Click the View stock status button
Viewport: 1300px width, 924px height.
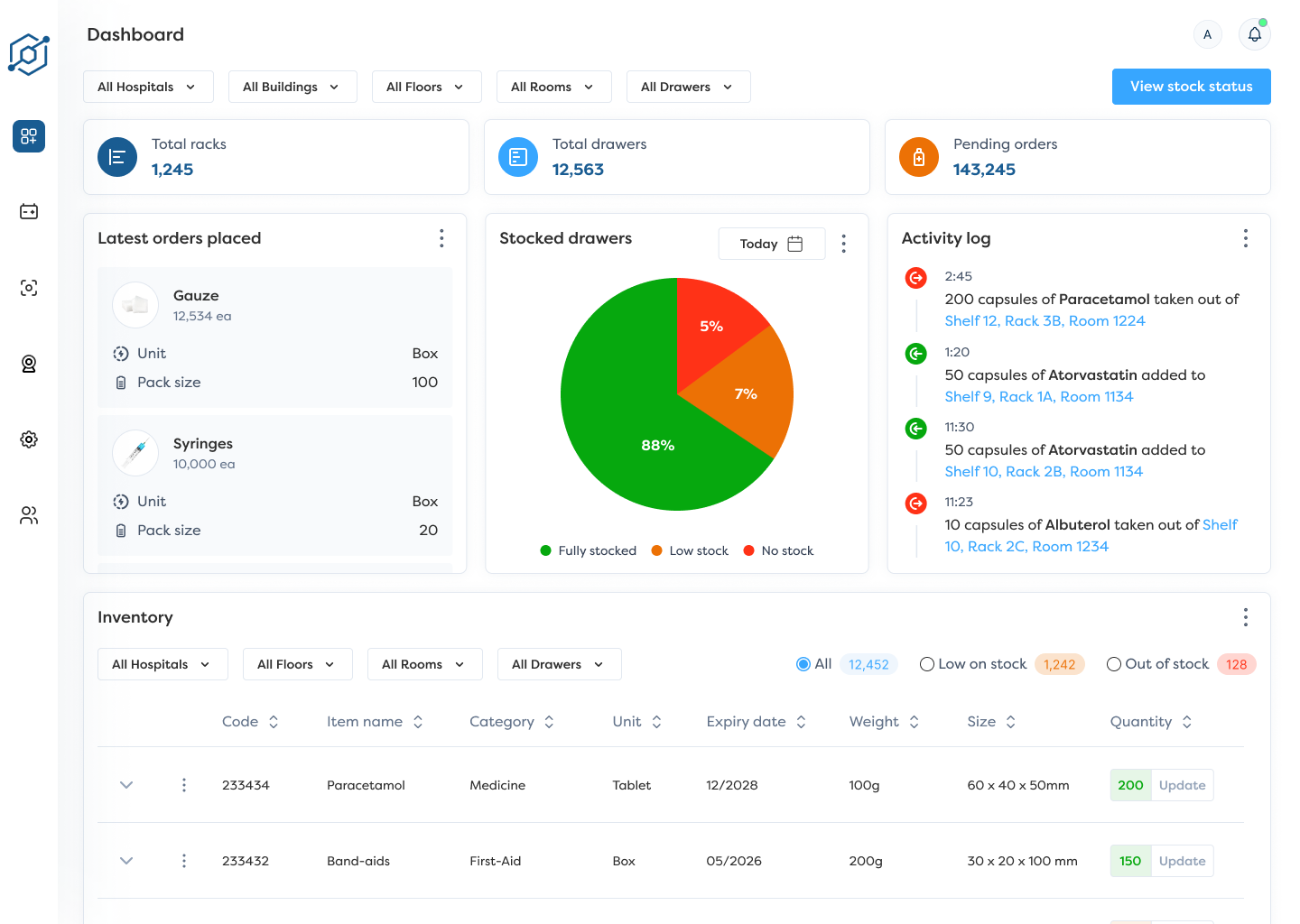tap(1191, 86)
